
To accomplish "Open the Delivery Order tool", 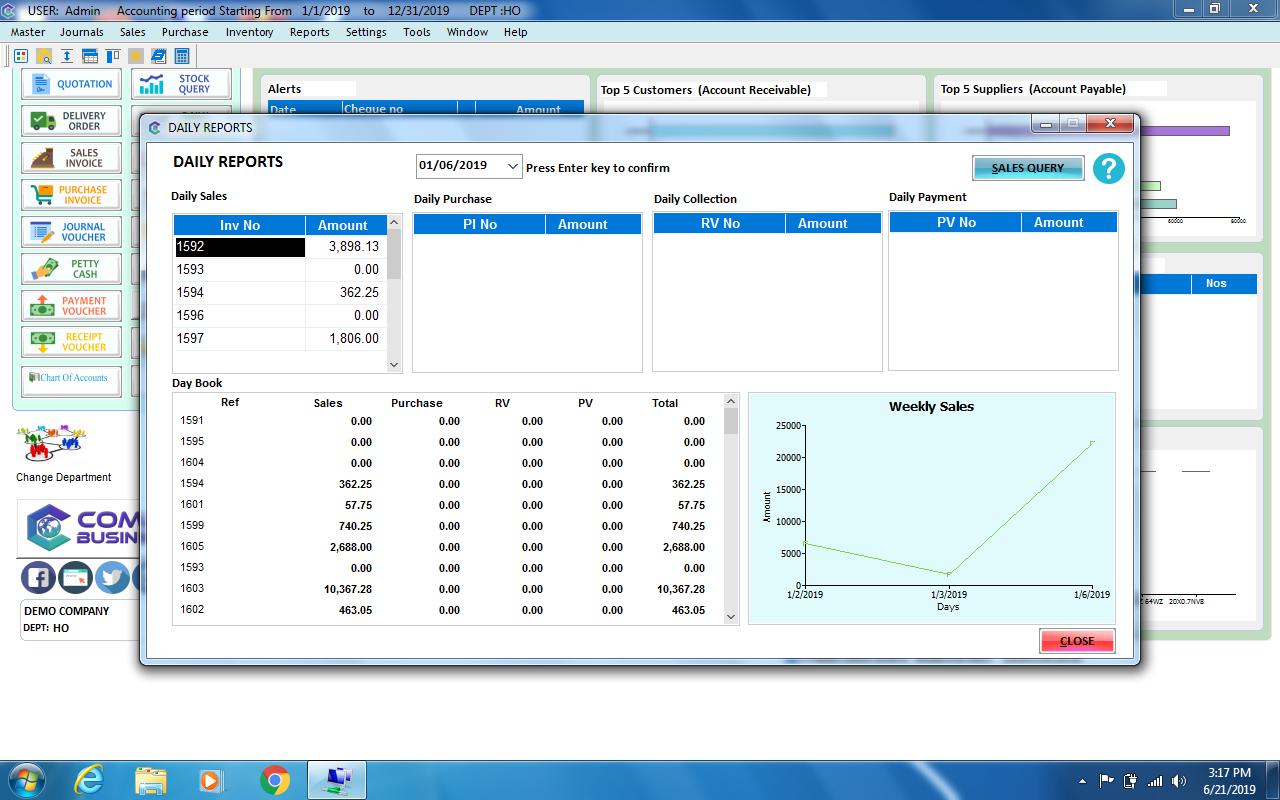I will click(70, 120).
